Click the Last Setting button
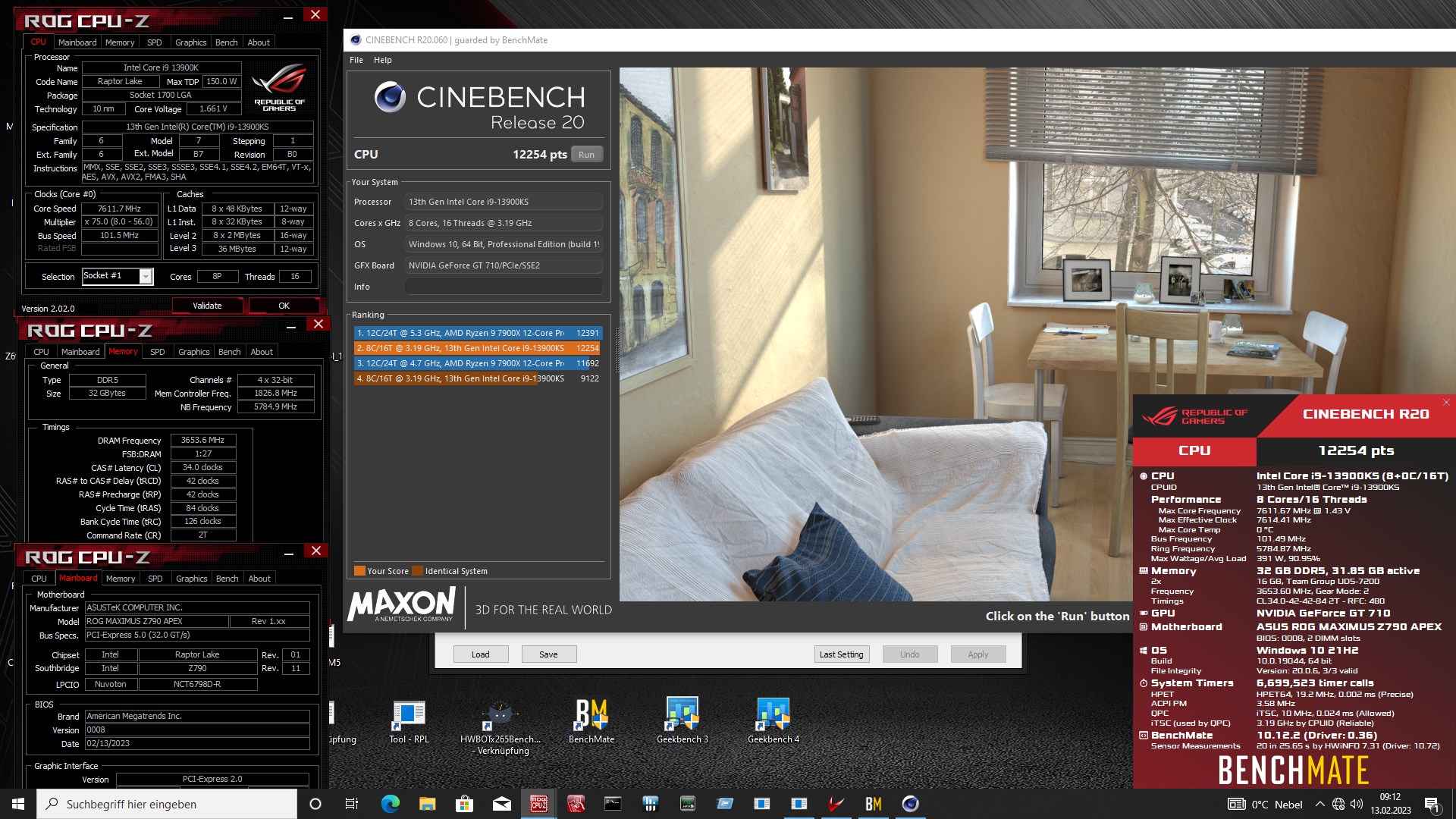This screenshot has width=1456, height=819. (x=841, y=654)
